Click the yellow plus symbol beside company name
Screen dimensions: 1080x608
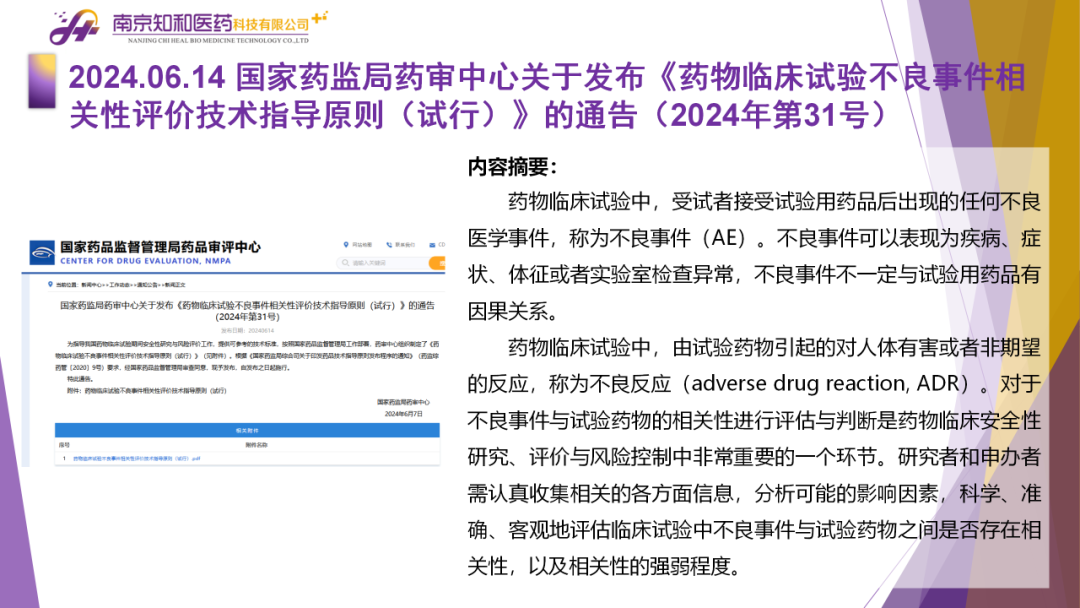click(x=319, y=17)
